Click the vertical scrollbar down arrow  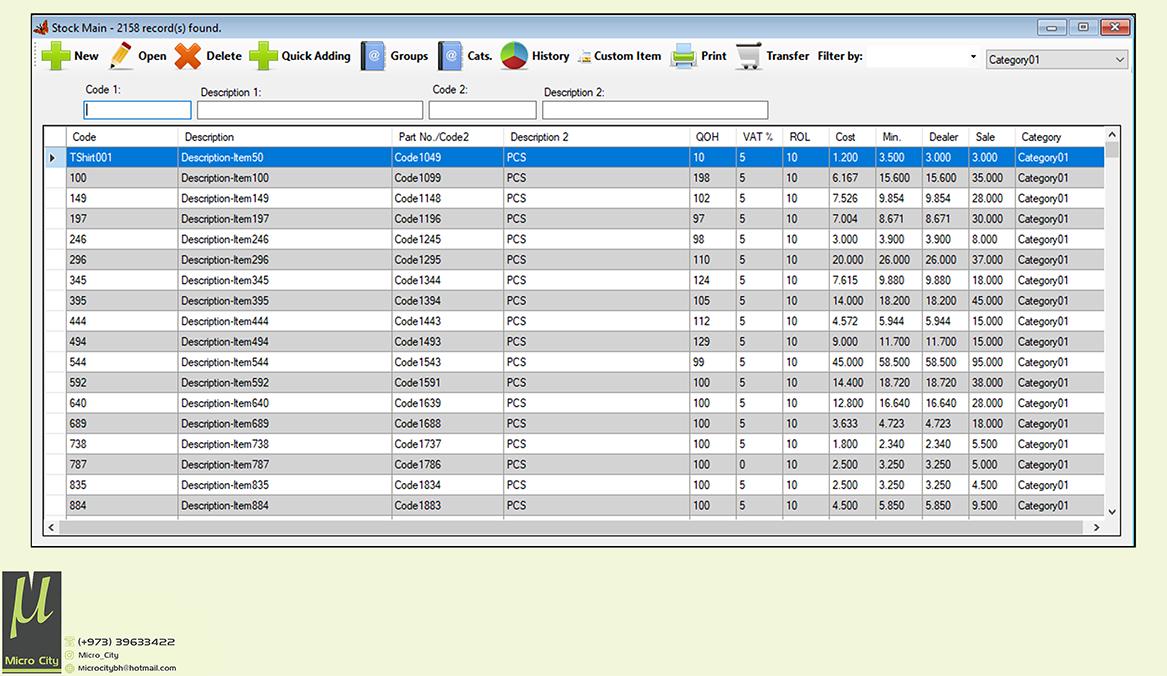1112,511
